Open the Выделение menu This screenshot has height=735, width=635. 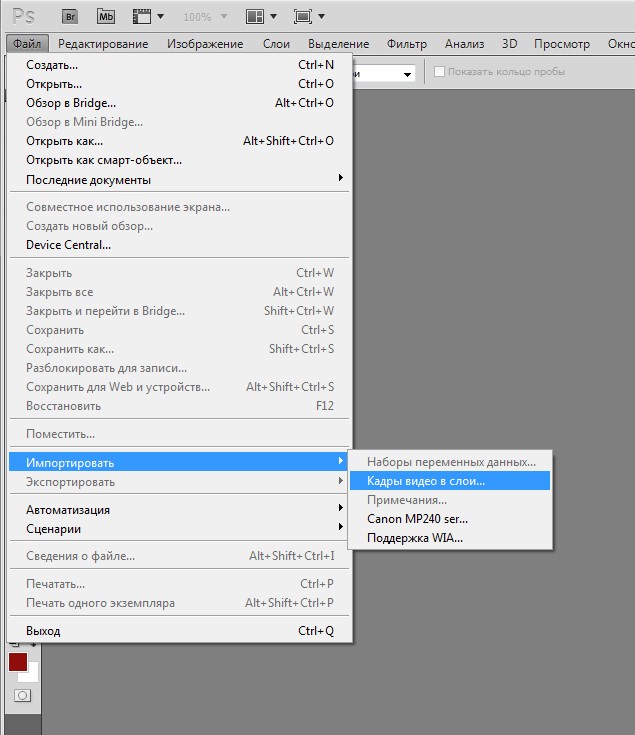click(x=338, y=44)
